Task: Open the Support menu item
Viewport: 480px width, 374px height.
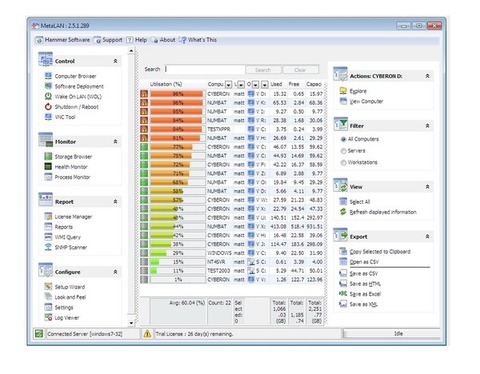Action: (108, 40)
